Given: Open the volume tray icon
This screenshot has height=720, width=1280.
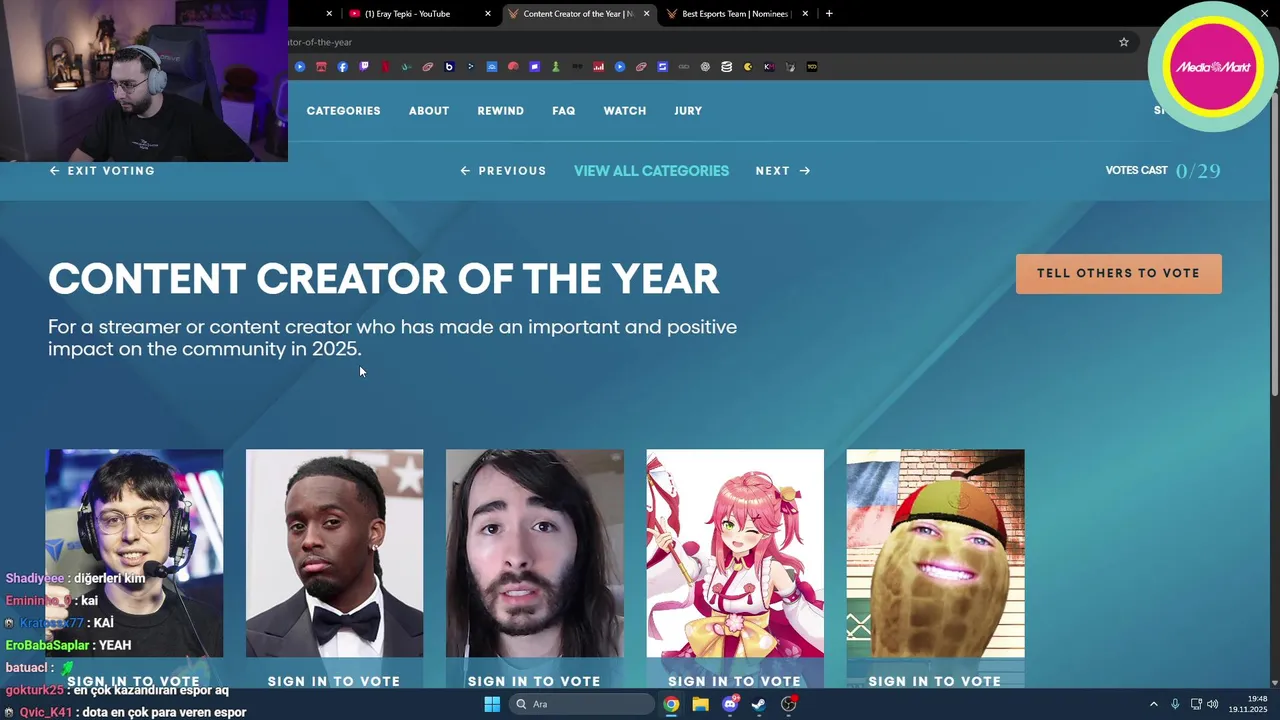Looking at the screenshot, I should (1213, 704).
